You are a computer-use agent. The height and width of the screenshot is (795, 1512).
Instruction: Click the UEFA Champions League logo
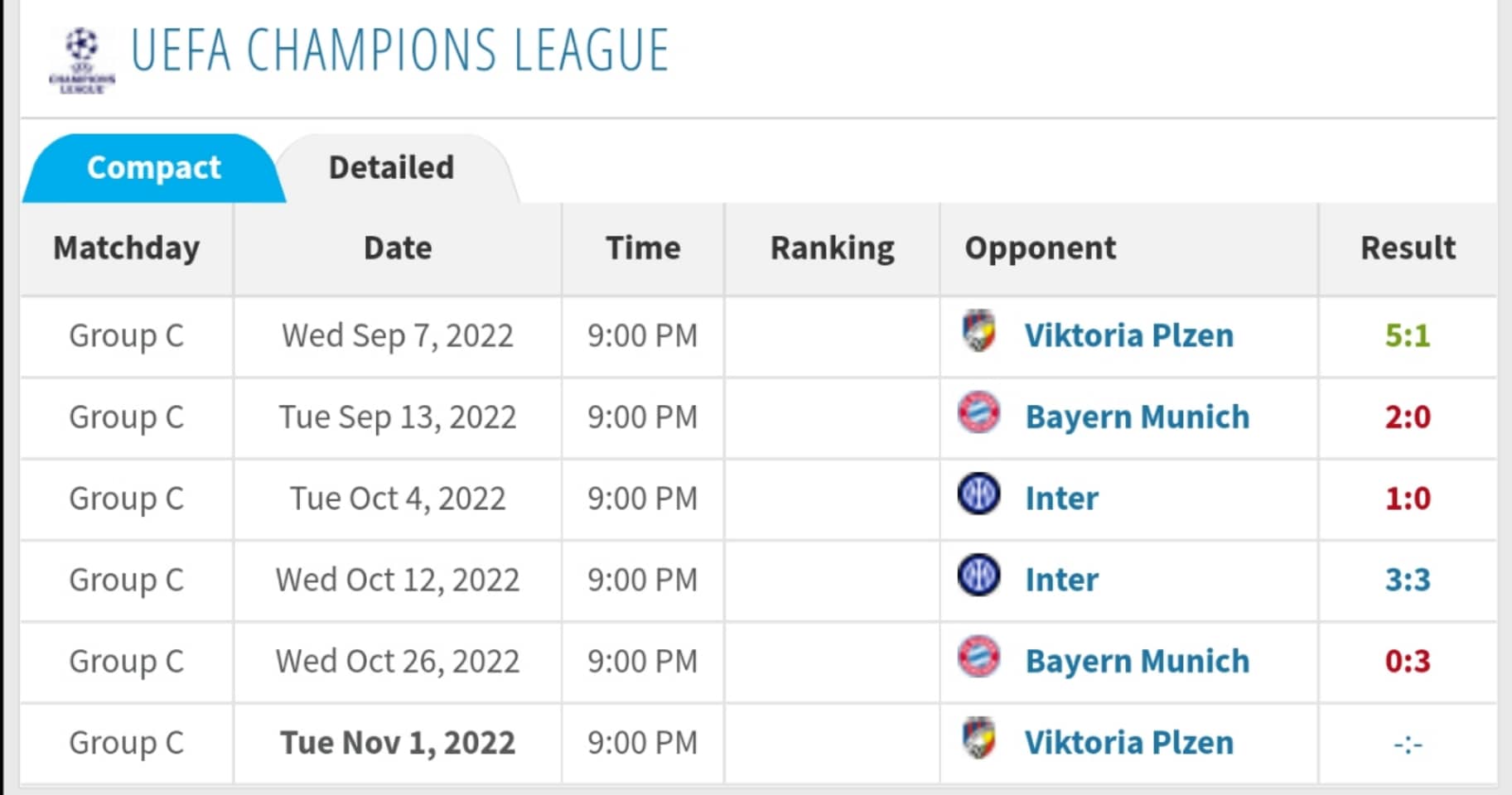coord(81,60)
